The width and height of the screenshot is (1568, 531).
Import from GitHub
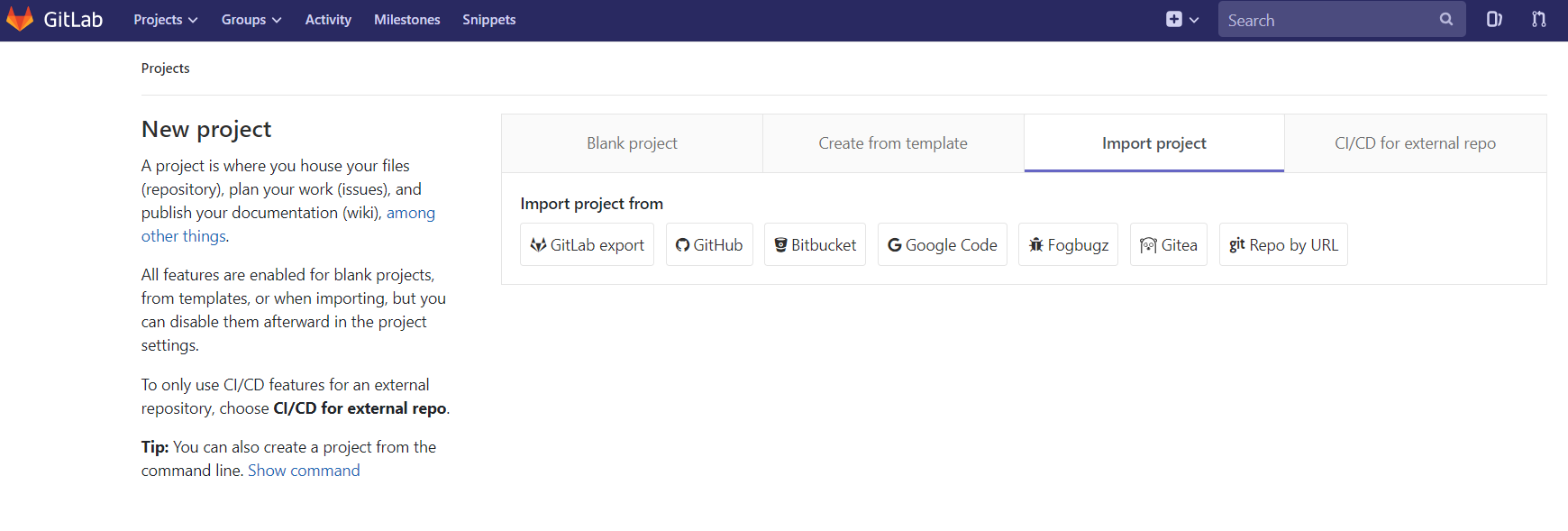(709, 244)
